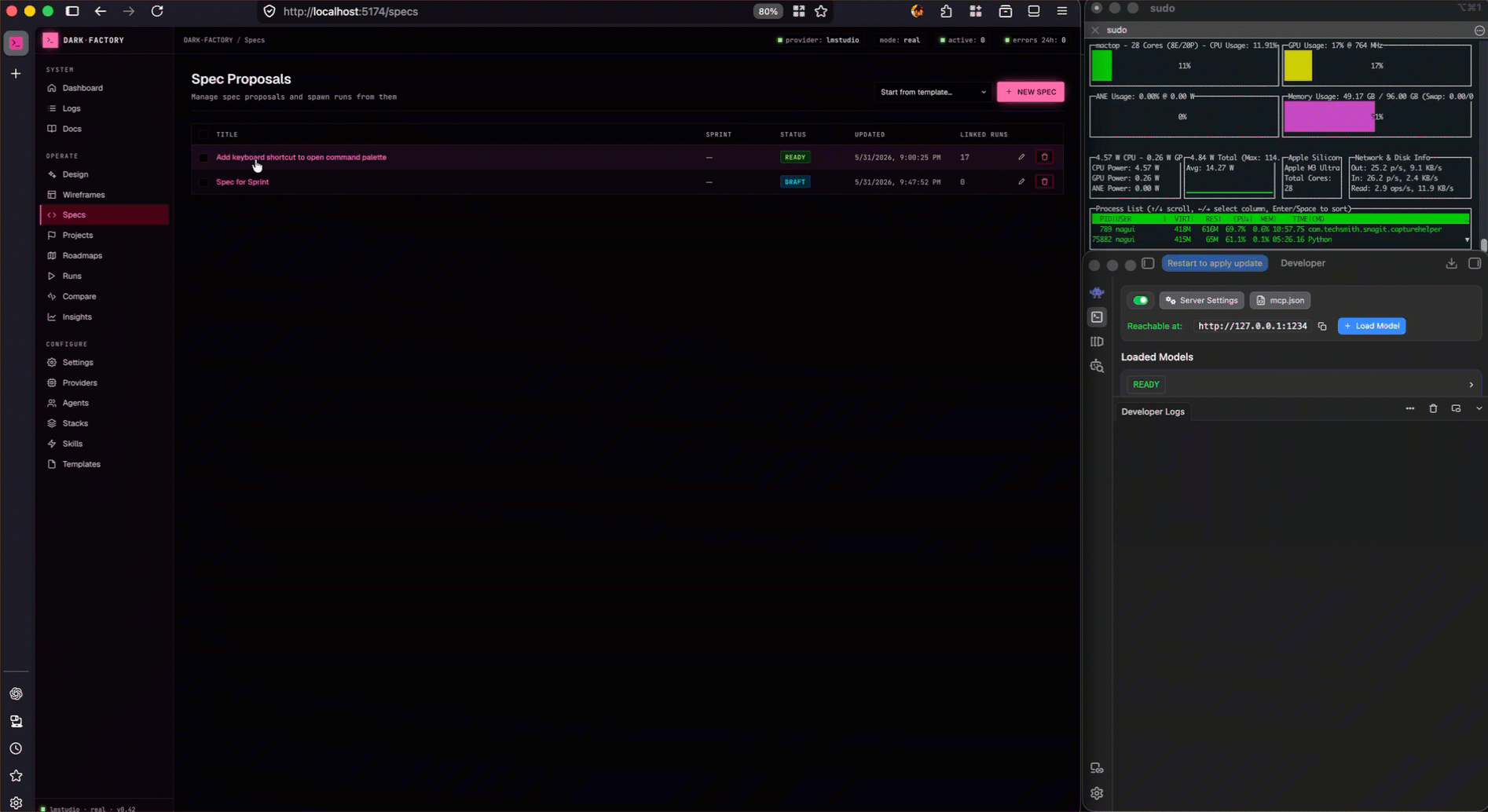Click the Skills lightning icon in sidebar

point(52,444)
